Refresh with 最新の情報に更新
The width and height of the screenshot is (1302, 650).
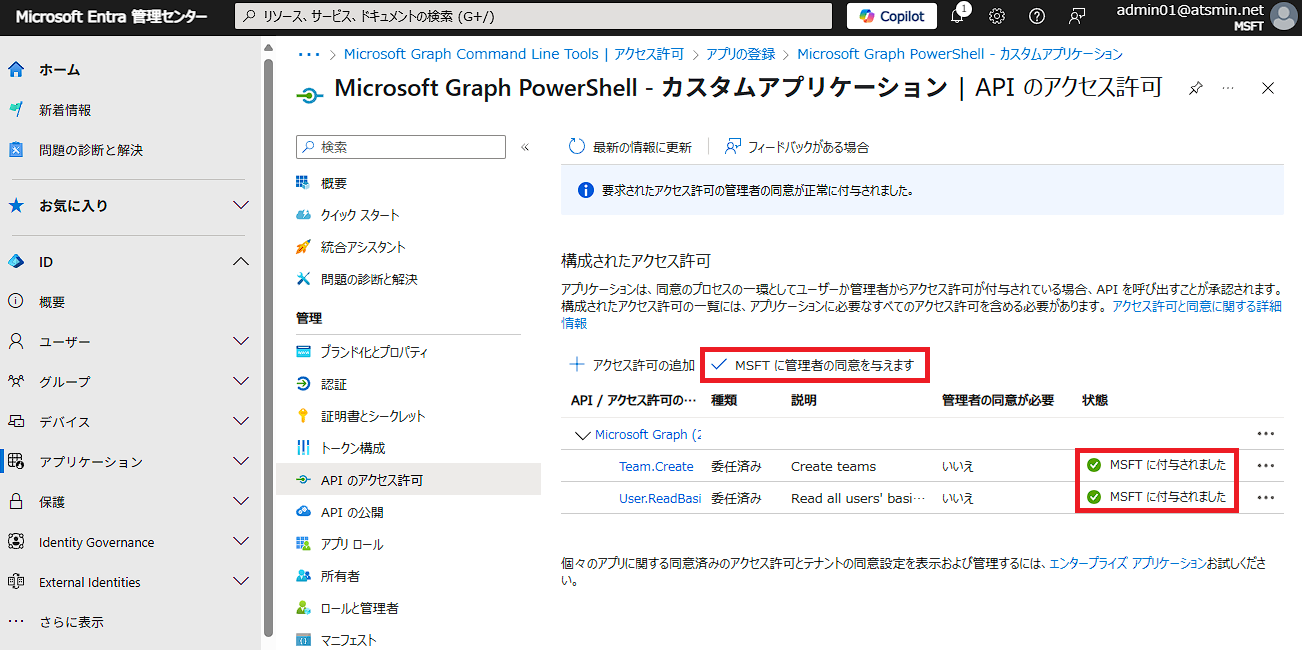(x=621, y=146)
